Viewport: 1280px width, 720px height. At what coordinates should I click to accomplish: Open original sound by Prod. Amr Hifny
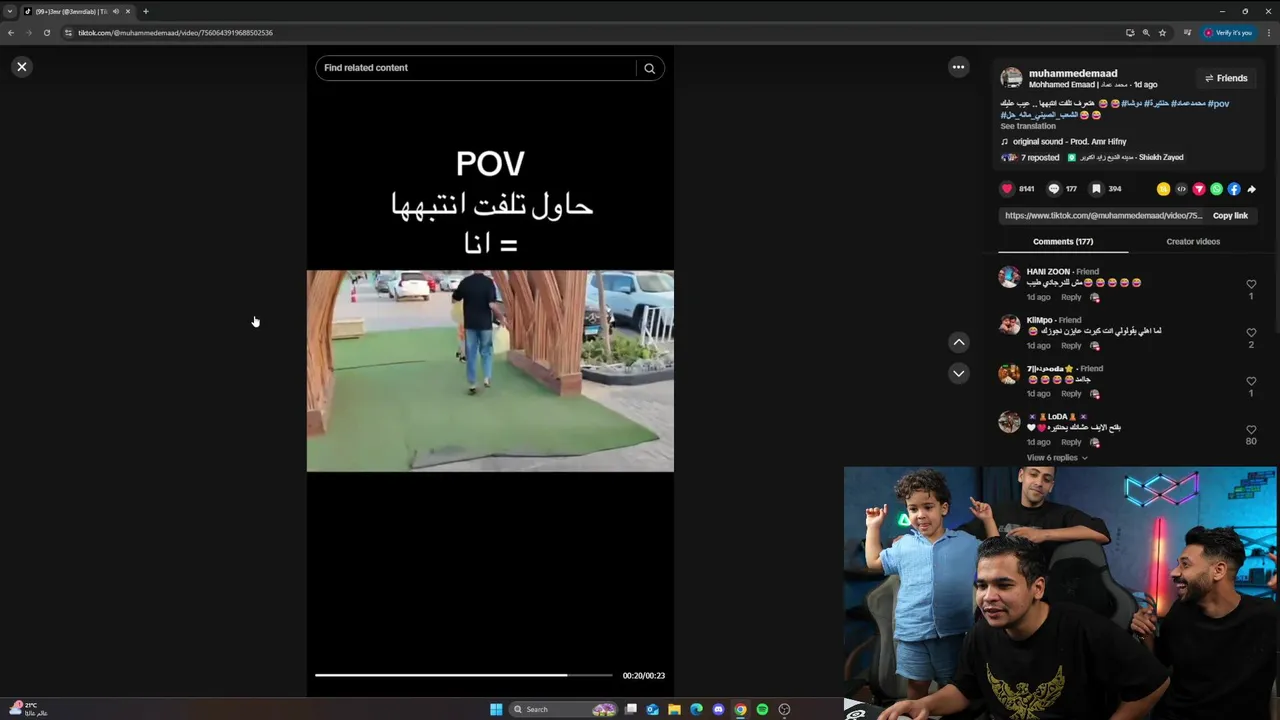[x=1069, y=141]
